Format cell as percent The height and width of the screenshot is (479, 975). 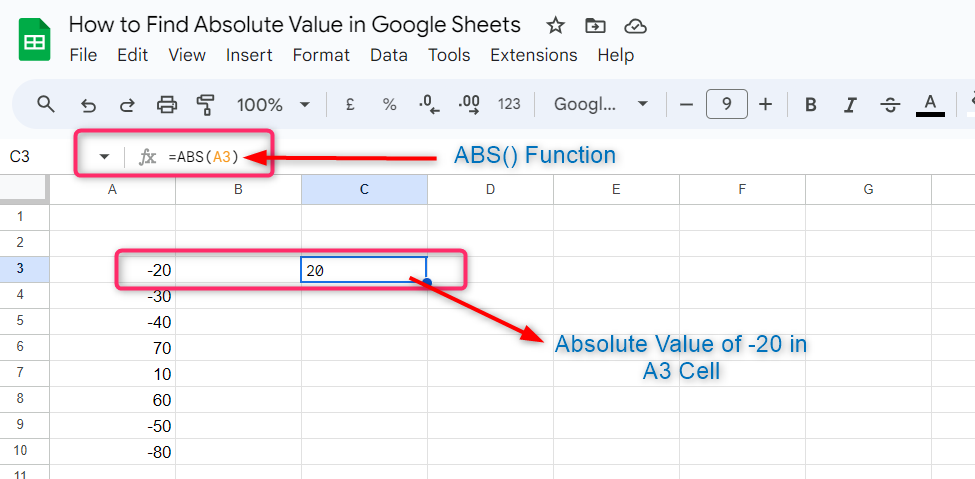[390, 104]
